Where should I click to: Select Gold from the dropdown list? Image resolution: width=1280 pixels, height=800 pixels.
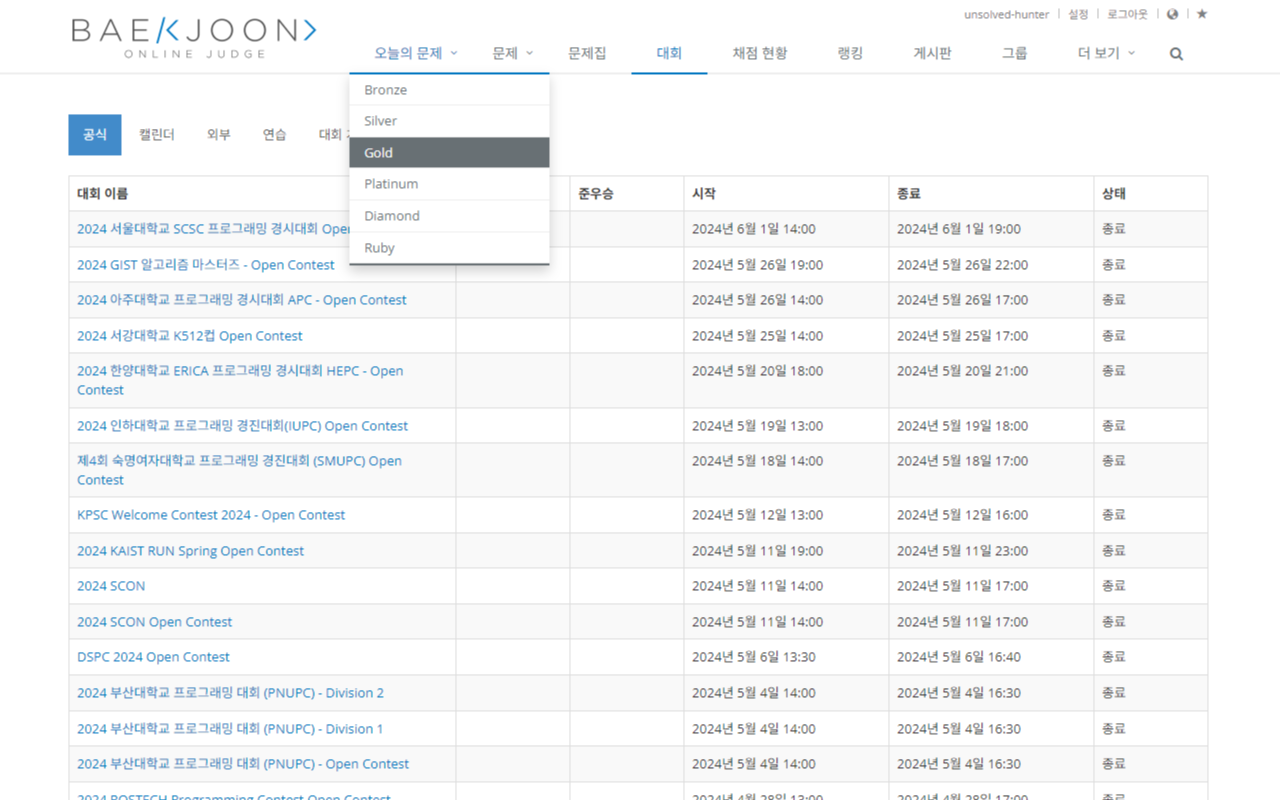pos(449,153)
